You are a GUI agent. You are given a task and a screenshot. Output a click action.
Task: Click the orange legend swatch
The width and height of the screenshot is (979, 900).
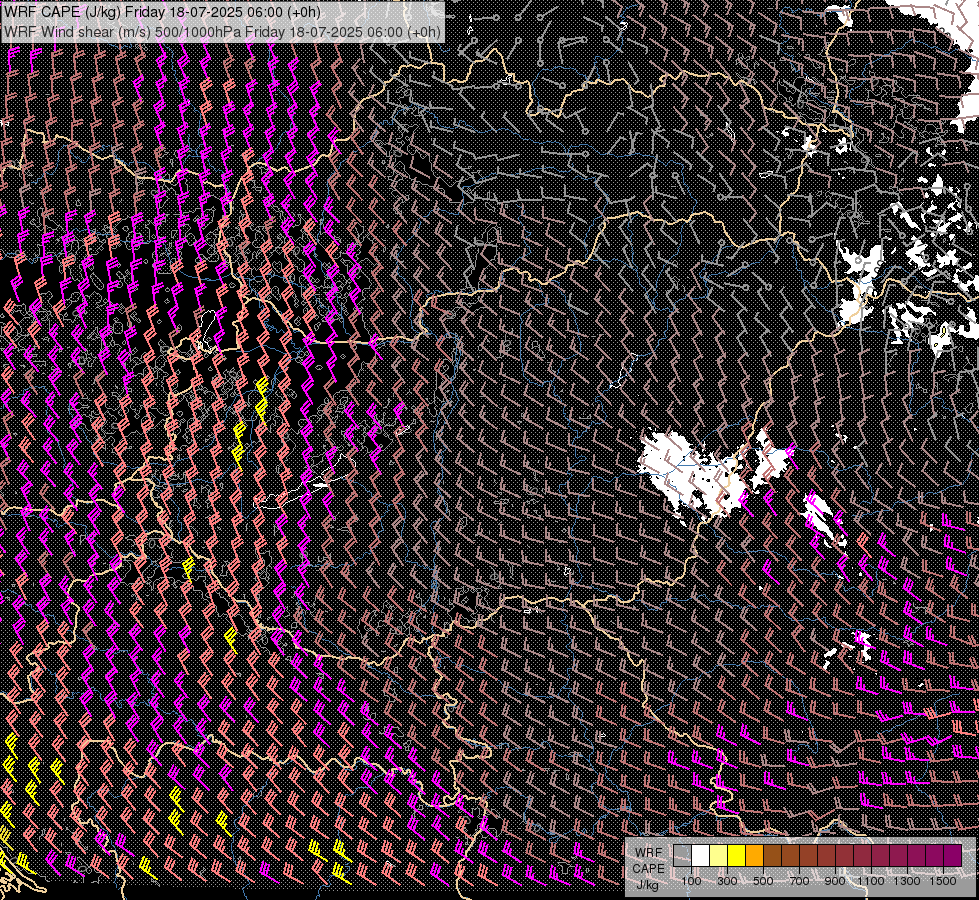click(754, 855)
